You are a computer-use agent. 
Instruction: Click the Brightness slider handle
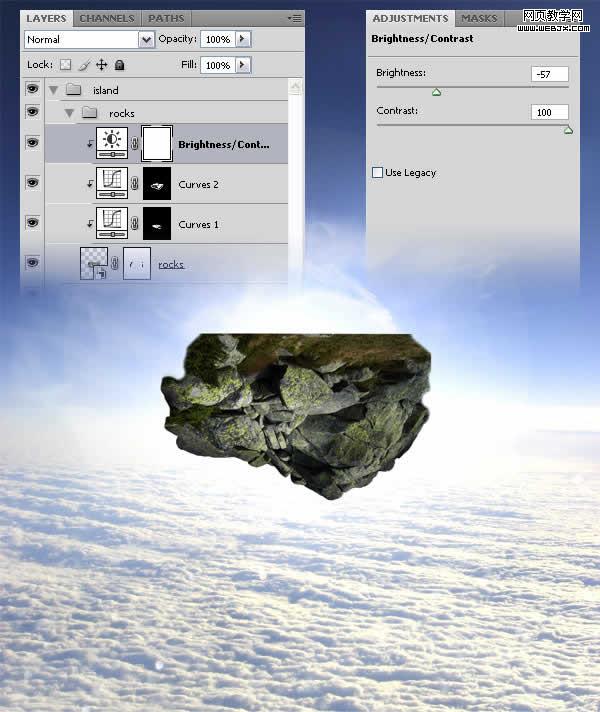436,93
